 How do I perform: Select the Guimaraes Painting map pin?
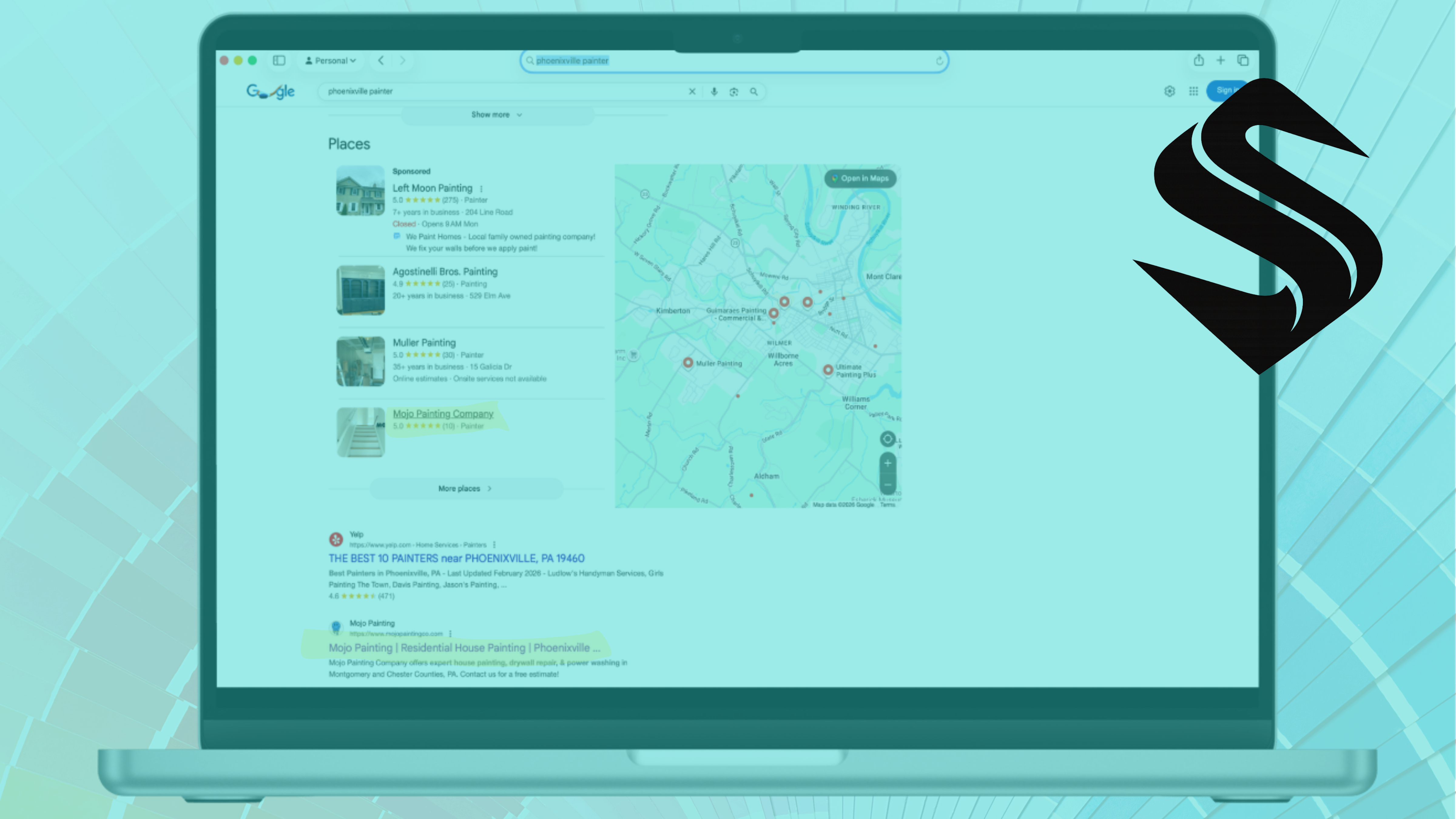point(774,313)
